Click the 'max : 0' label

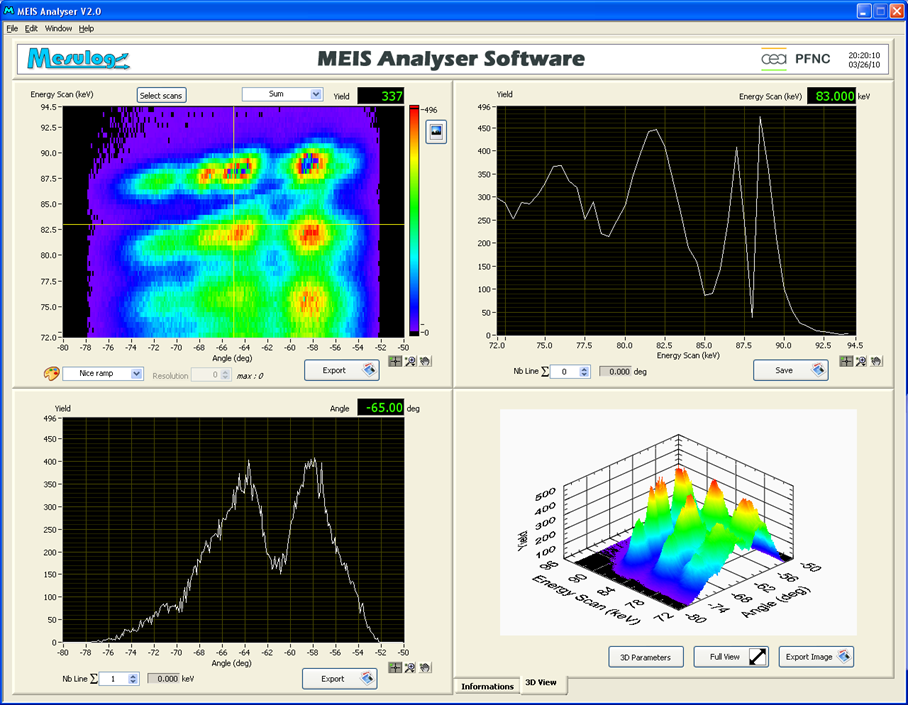pyautogui.click(x=250, y=376)
